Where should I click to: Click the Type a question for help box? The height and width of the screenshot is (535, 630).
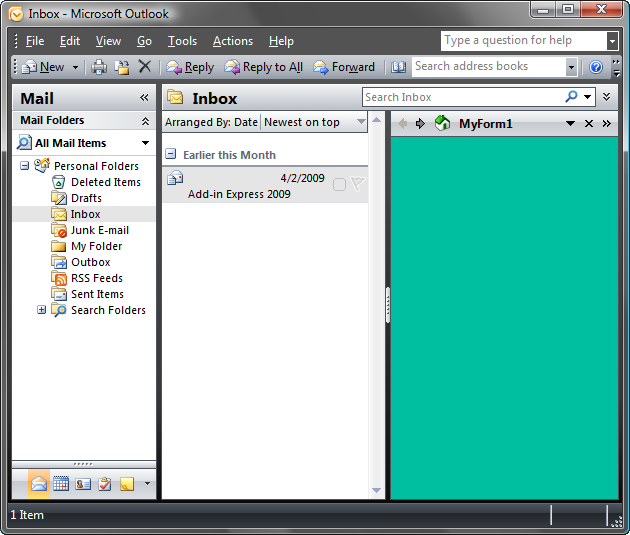(x=524, y=41)
